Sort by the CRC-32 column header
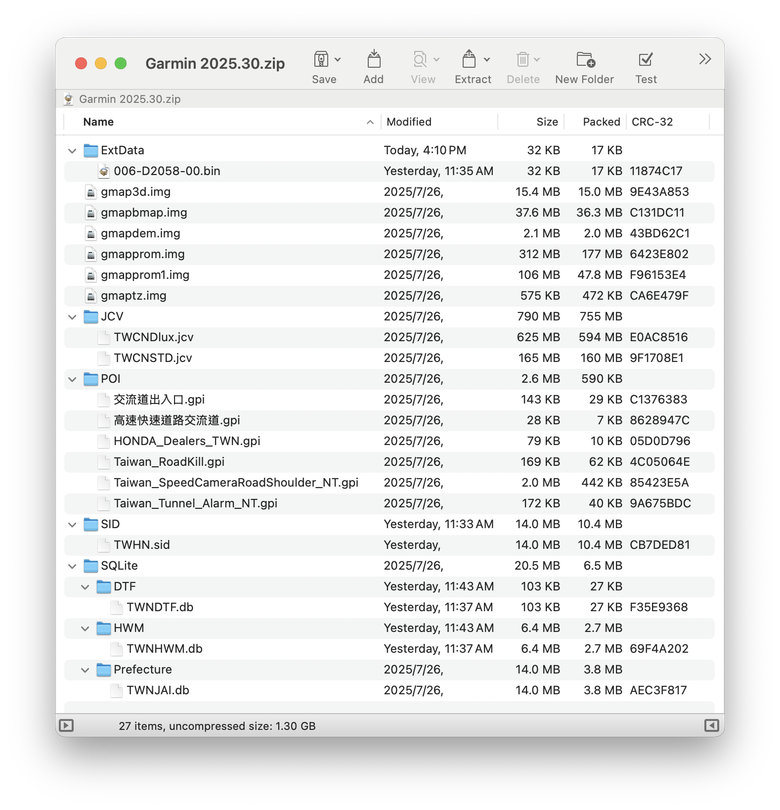This screenshot has width=780, height=810. pos(668,122)
